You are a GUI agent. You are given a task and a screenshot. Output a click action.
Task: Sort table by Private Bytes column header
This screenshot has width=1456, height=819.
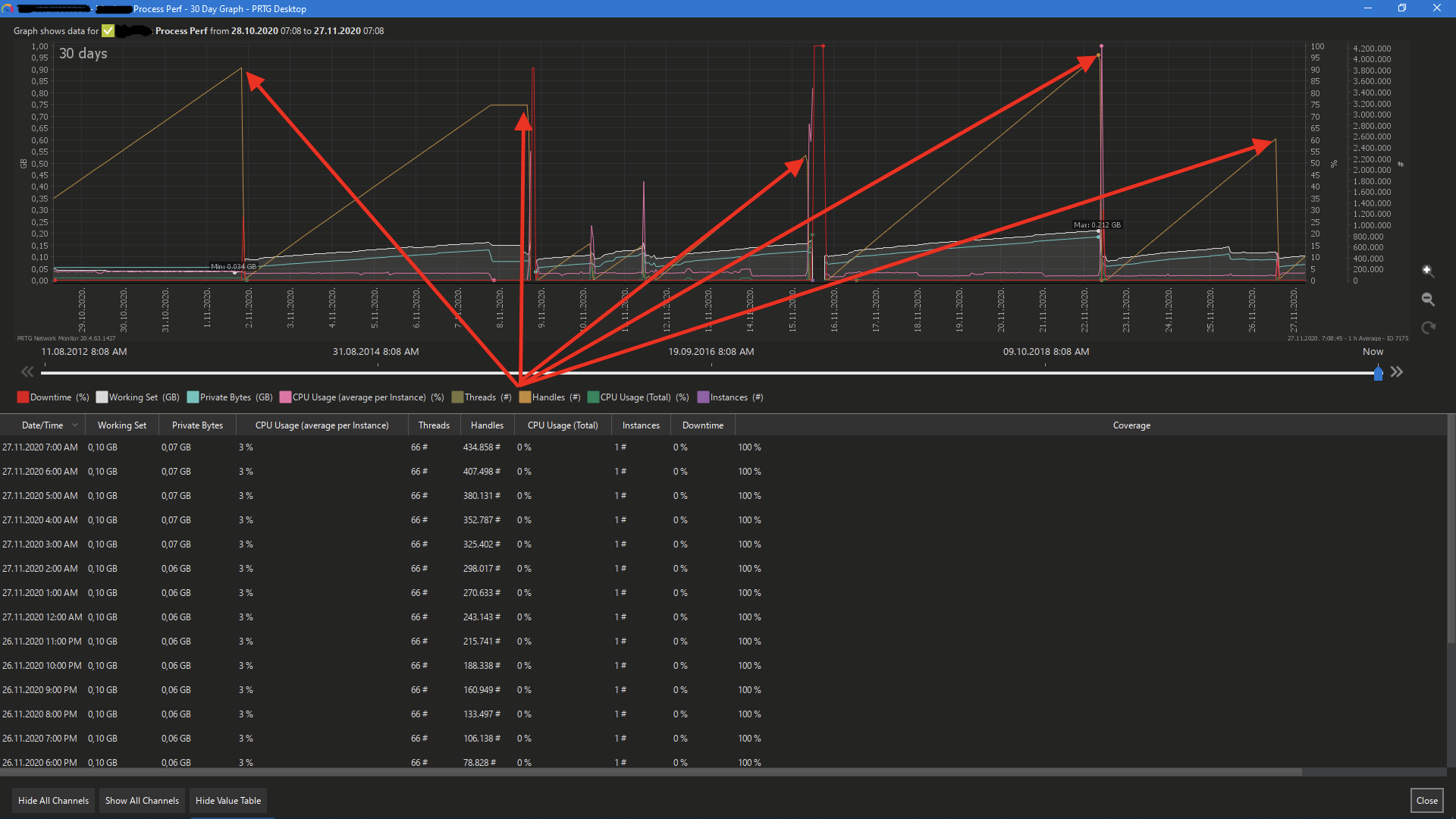click(x=197, y=425)
